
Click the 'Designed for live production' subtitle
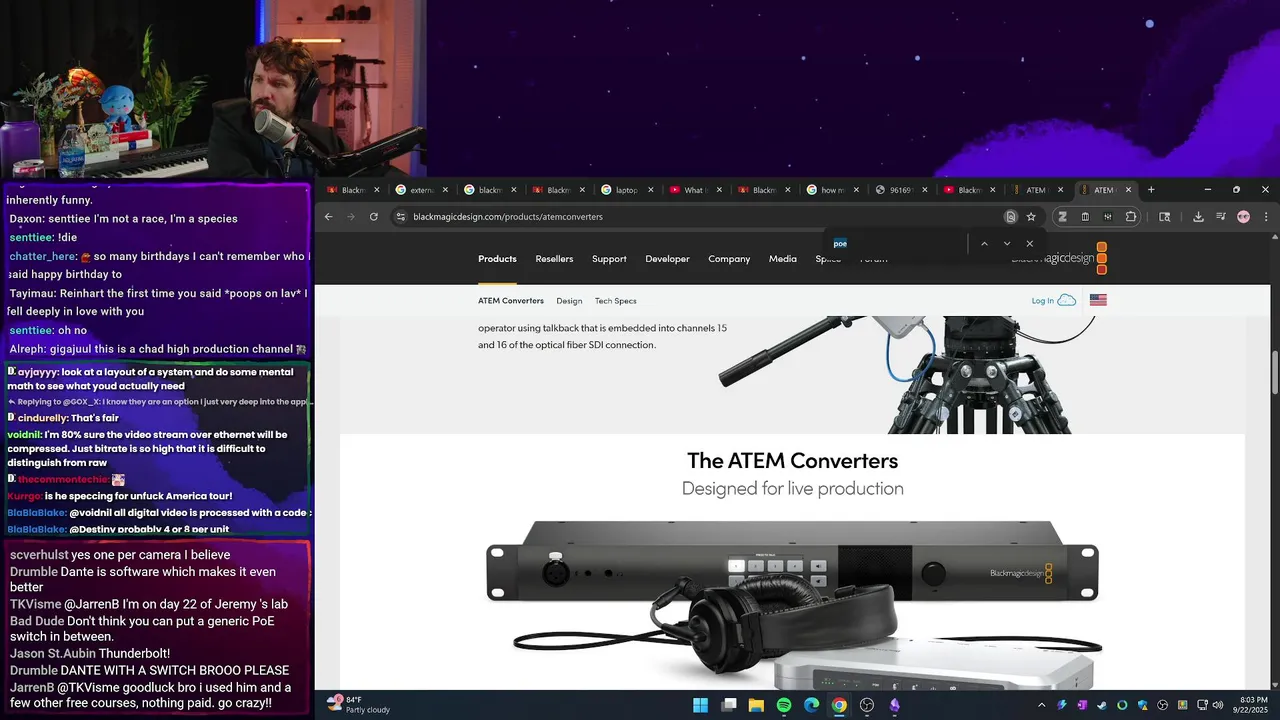click(x=792, y=489)
